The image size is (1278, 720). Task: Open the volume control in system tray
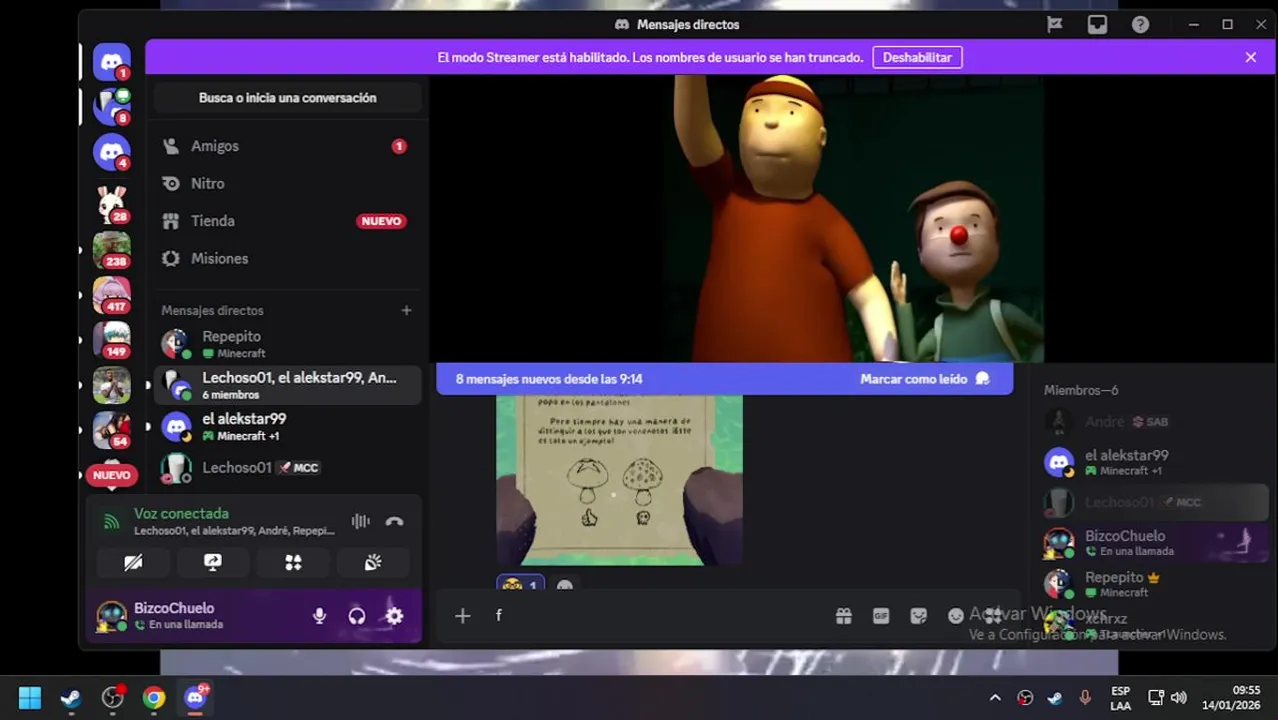pos(1179,698)
